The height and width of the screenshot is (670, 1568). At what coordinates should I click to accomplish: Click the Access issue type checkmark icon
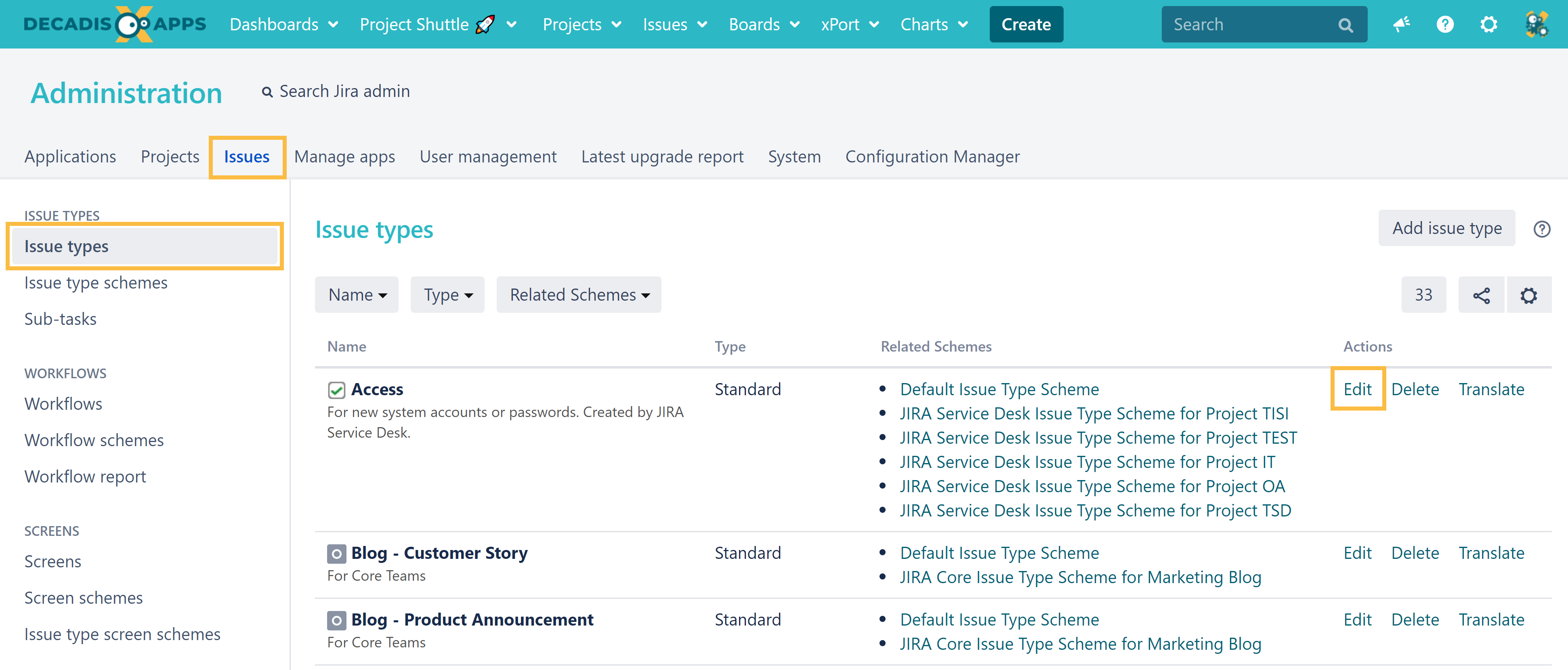(x=336, y=390)
